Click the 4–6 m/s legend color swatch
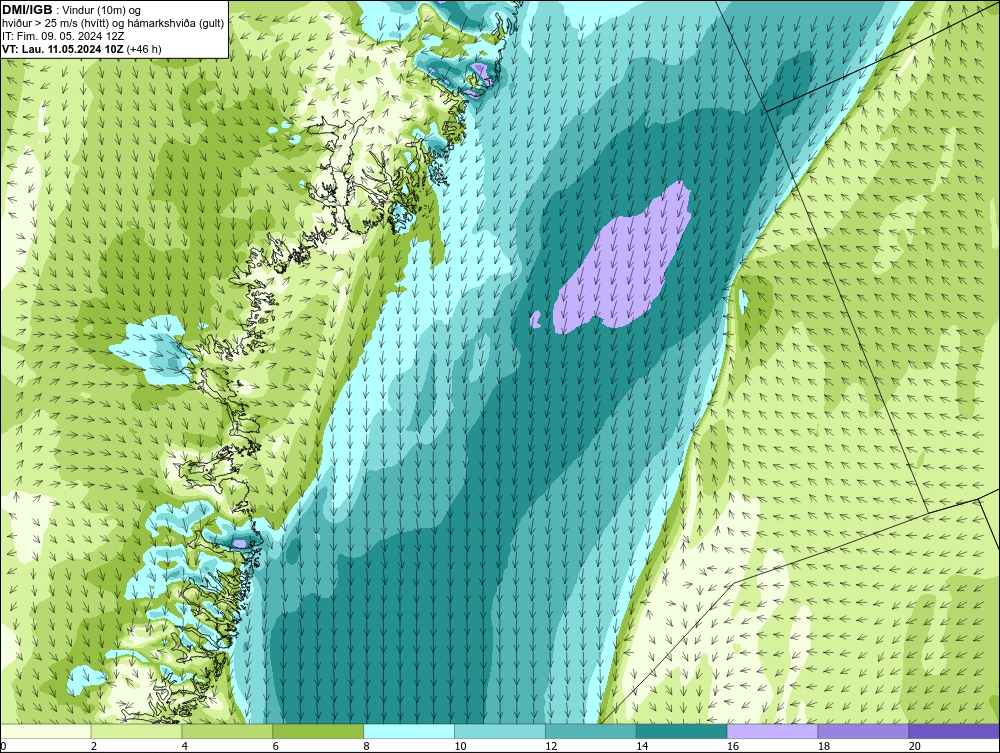The height and width of the screenshot is (753, 1000). 227,731
